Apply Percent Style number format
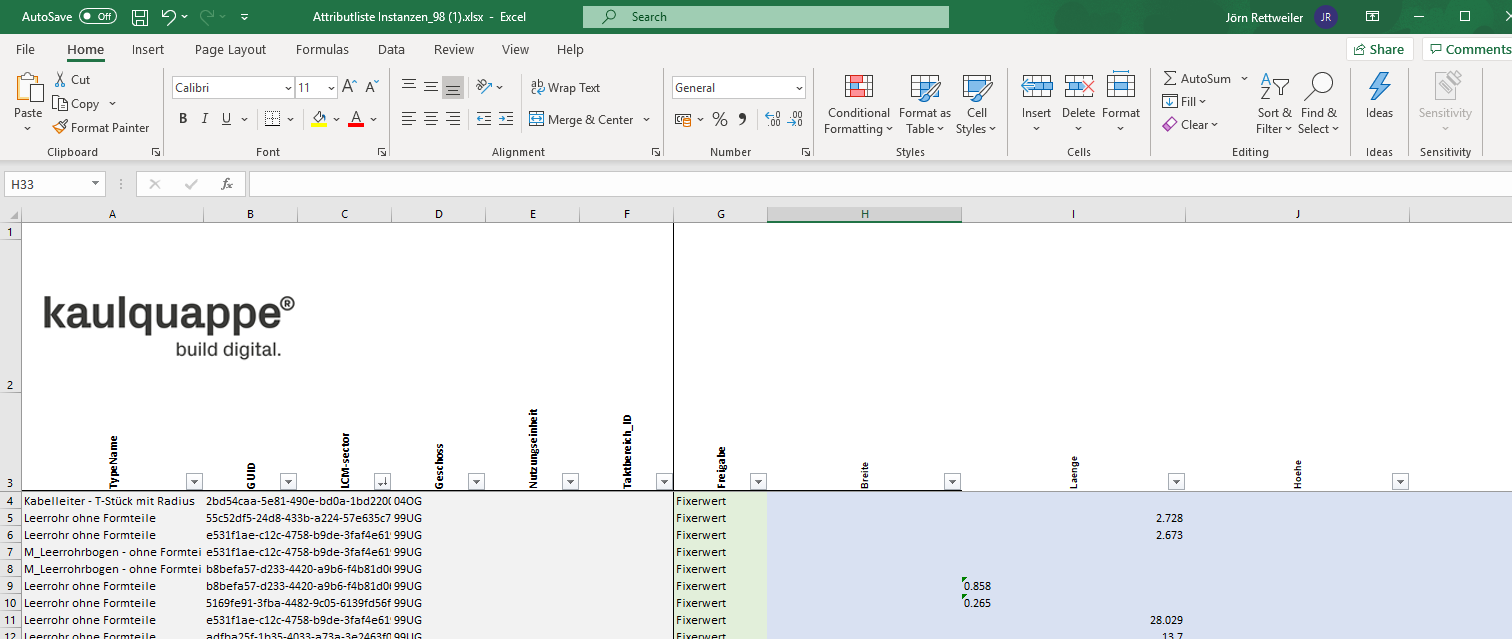This screenshot has height=639, width=1512. coord(719,119)
